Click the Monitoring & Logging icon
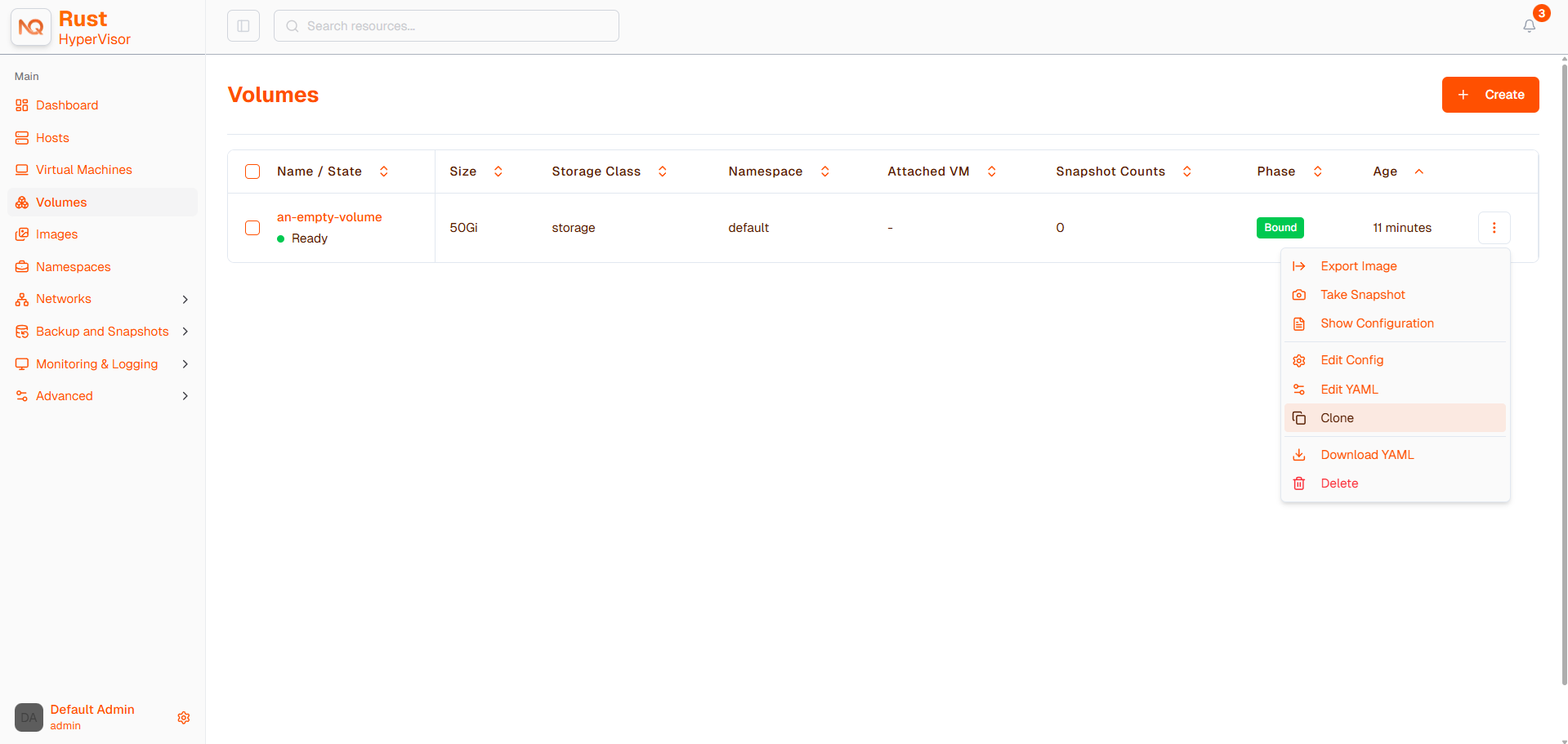Screen dimensions: 1568x744 22,364
